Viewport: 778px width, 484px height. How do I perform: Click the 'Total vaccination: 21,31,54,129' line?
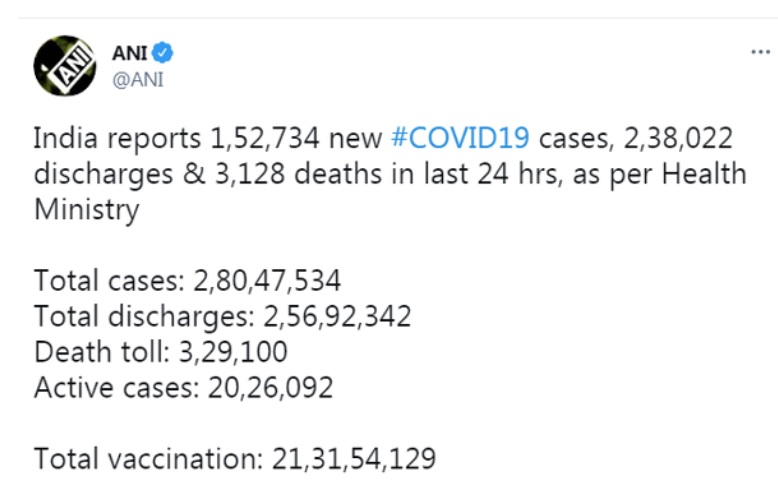(235, 459)
